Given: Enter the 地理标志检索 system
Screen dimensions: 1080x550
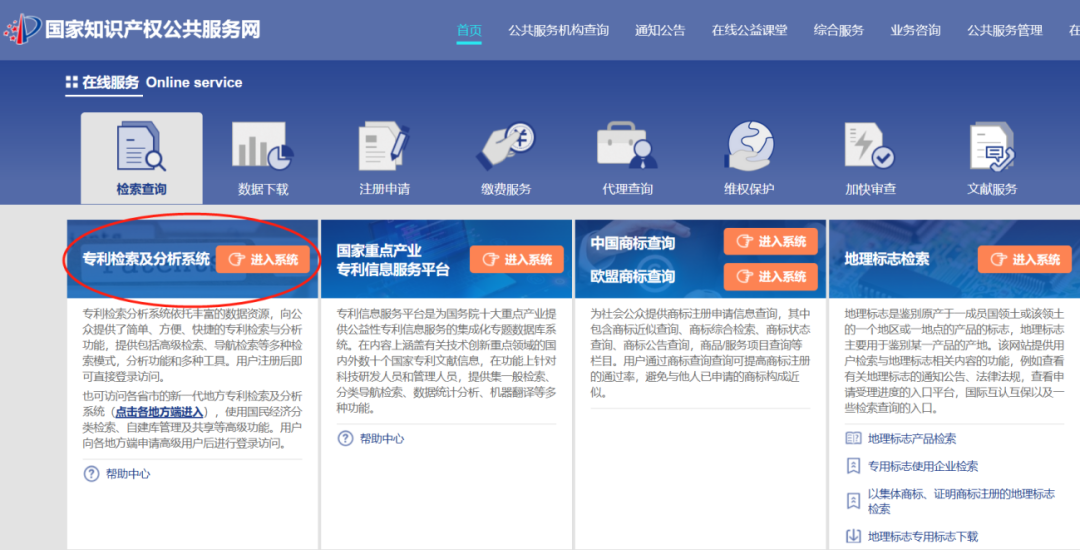Looking at the screenshot, I should pyautogui.click(x=1024, y=260).
